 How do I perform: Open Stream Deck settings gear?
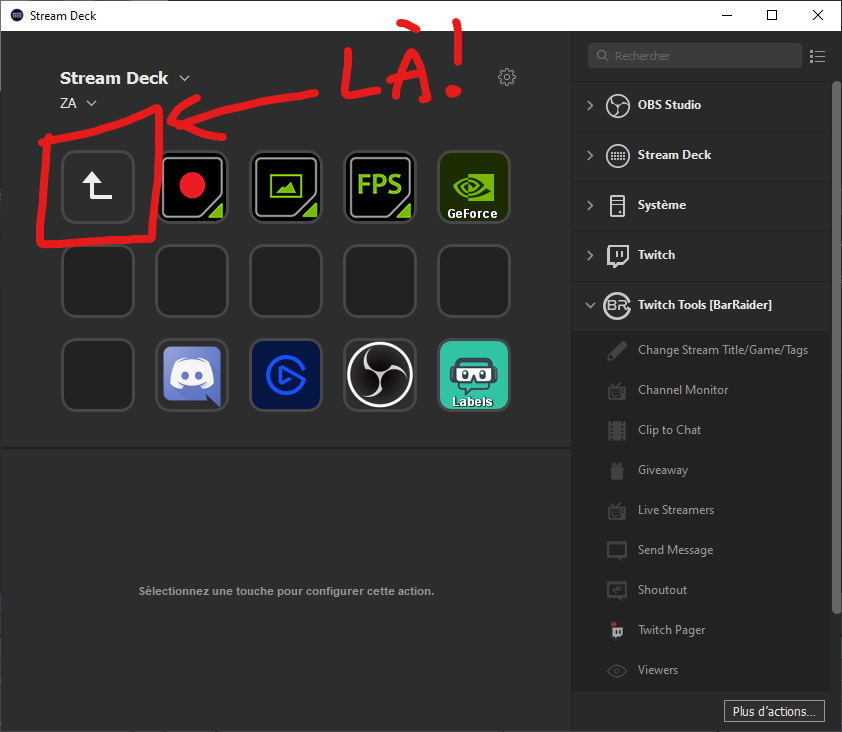(x=507, y=77)
